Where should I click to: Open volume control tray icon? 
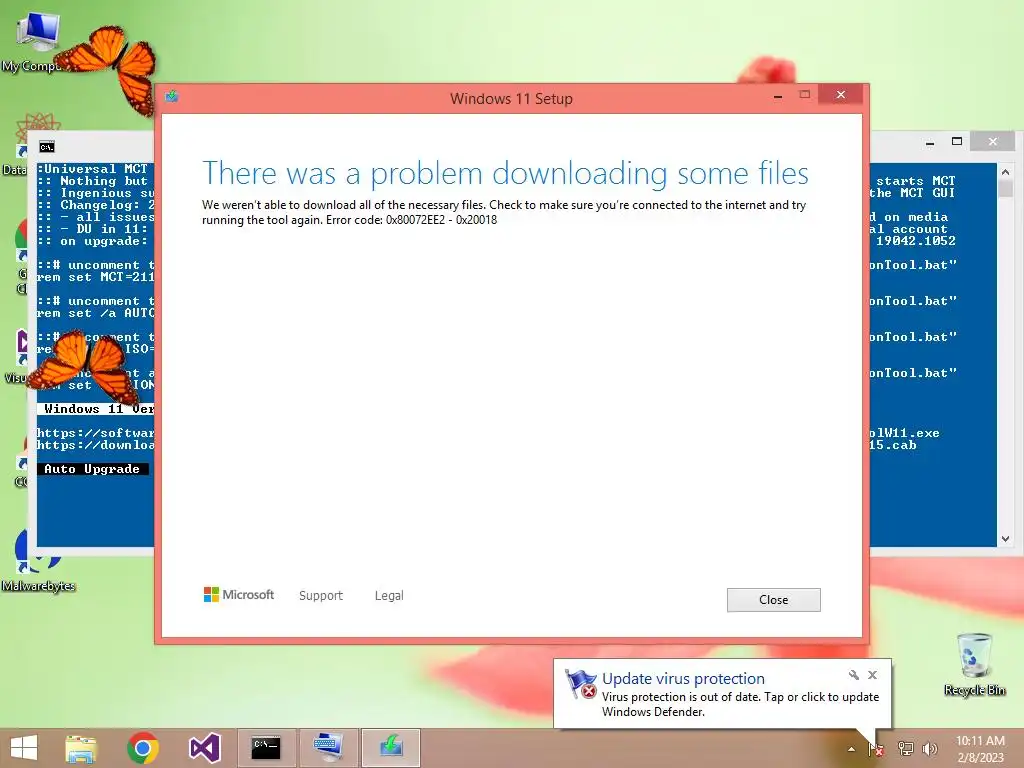(930, 748)
